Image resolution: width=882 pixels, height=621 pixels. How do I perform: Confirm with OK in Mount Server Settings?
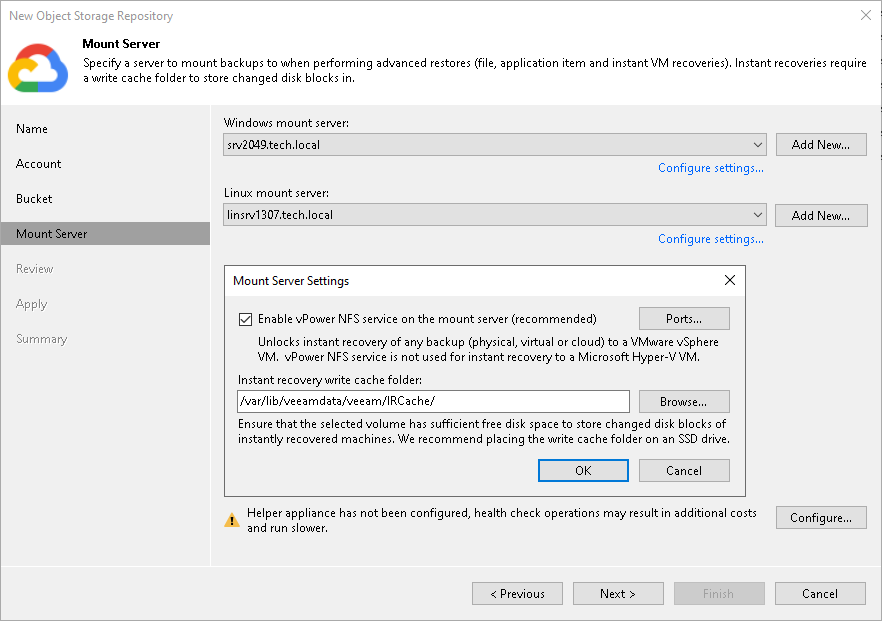click(583, 470)
